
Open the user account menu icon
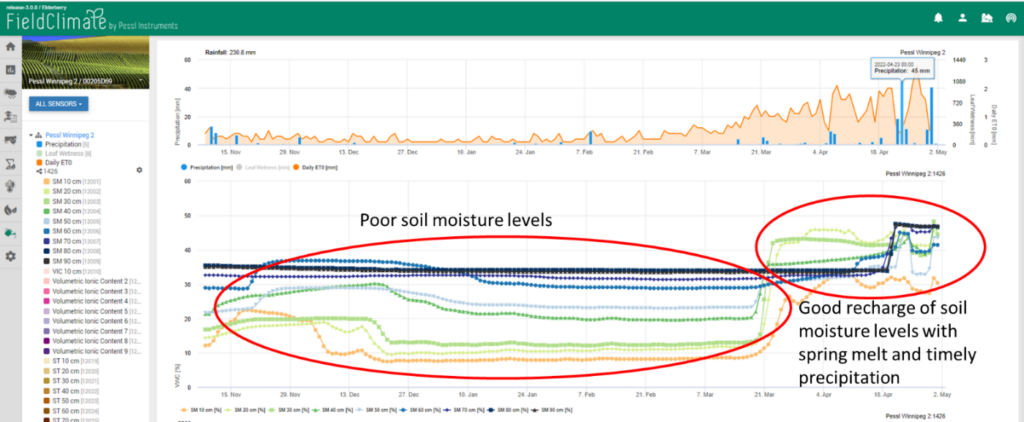(962, 18)
